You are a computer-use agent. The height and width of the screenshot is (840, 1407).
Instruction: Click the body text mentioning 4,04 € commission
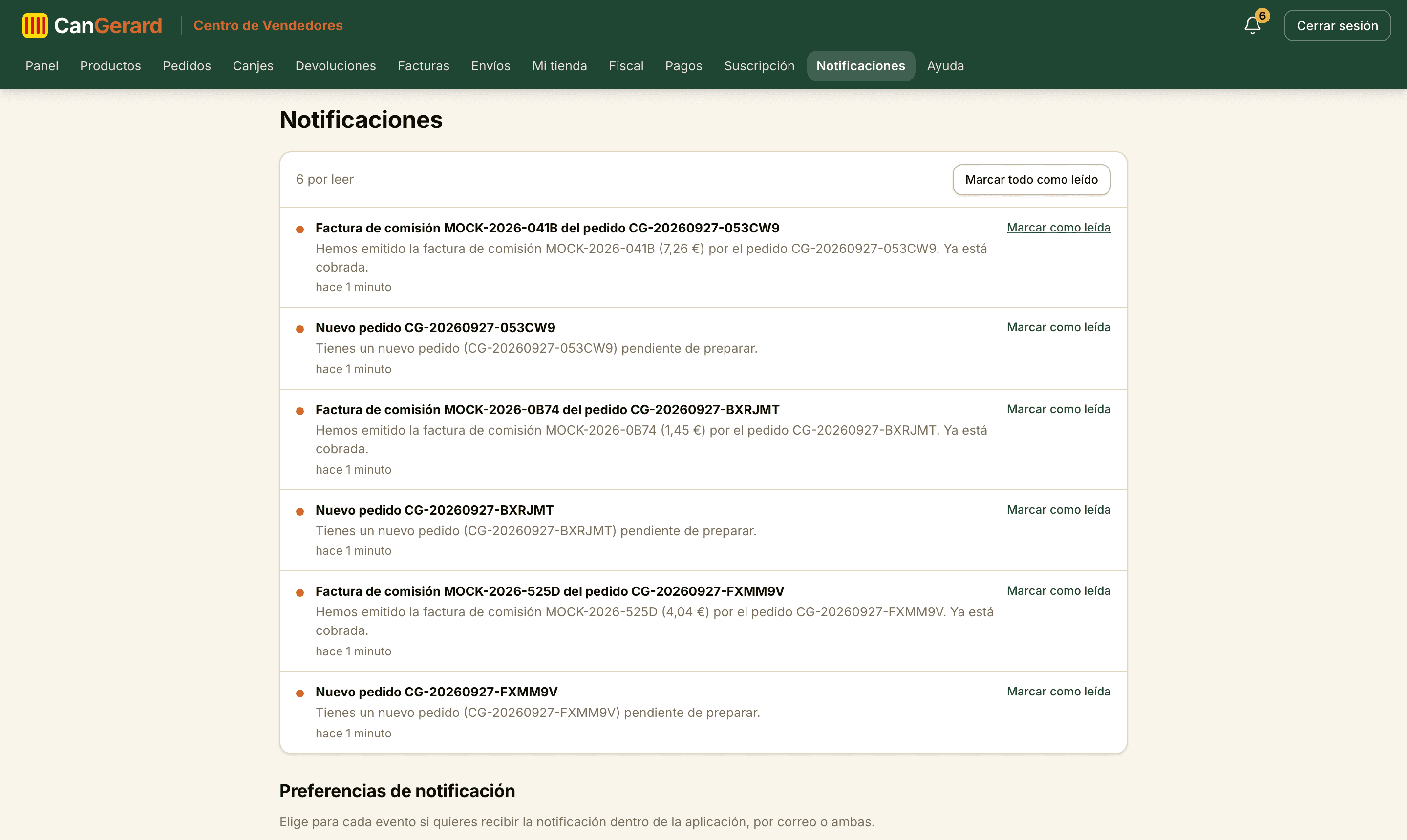[655, 621]
